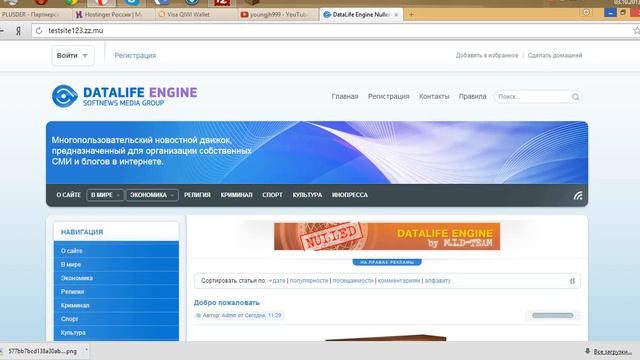Open Правила in the header
This screenshot has width=640, height=360.
[x=473, y=97]
